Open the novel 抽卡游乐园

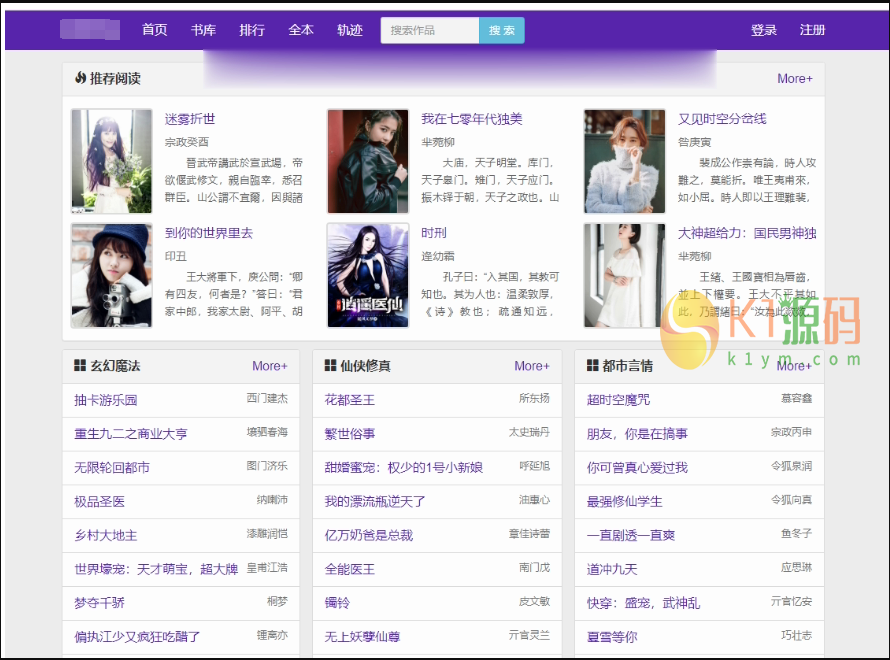pos(106,400)
